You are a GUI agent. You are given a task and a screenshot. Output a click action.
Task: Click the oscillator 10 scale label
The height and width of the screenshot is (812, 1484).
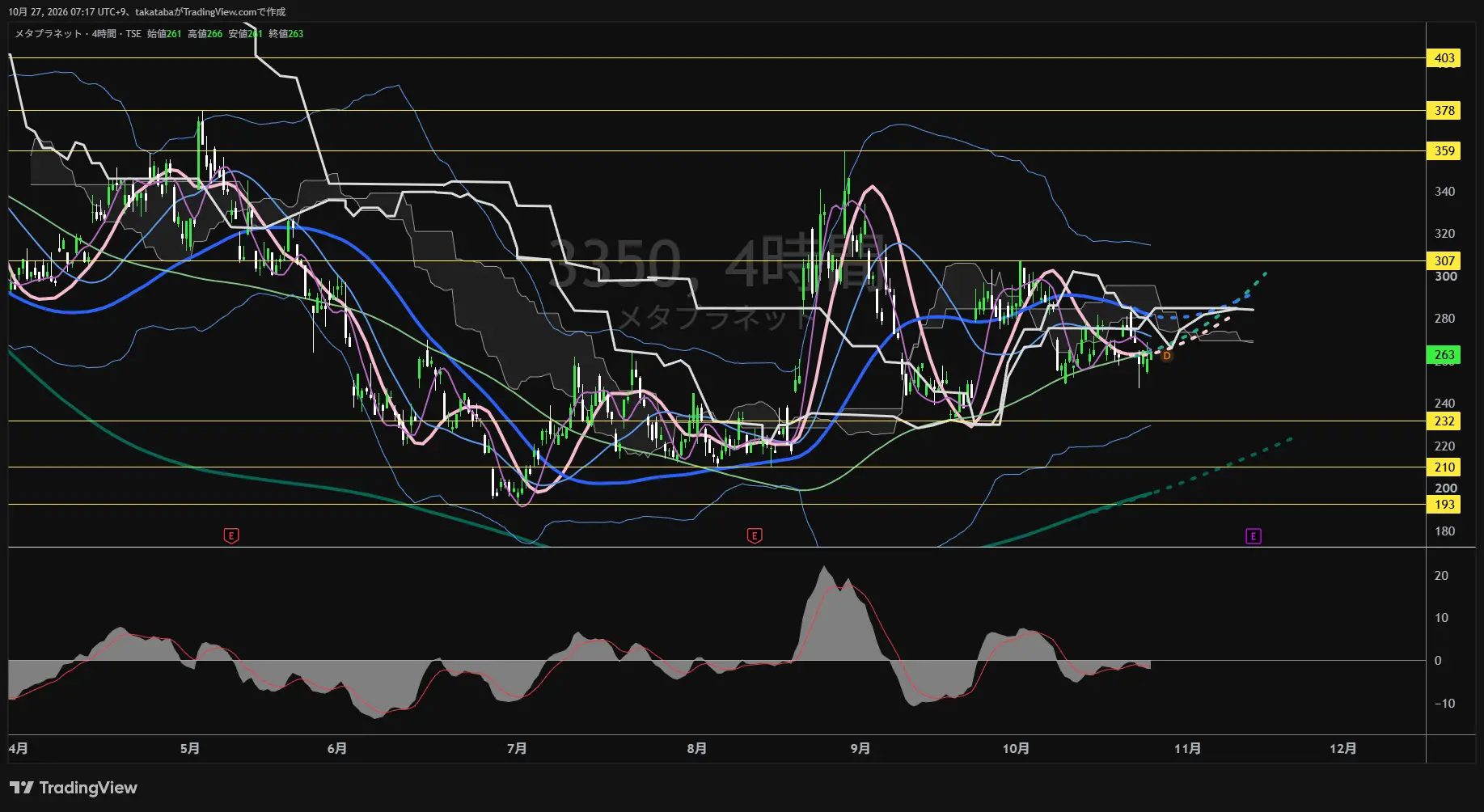point(1441,618)
